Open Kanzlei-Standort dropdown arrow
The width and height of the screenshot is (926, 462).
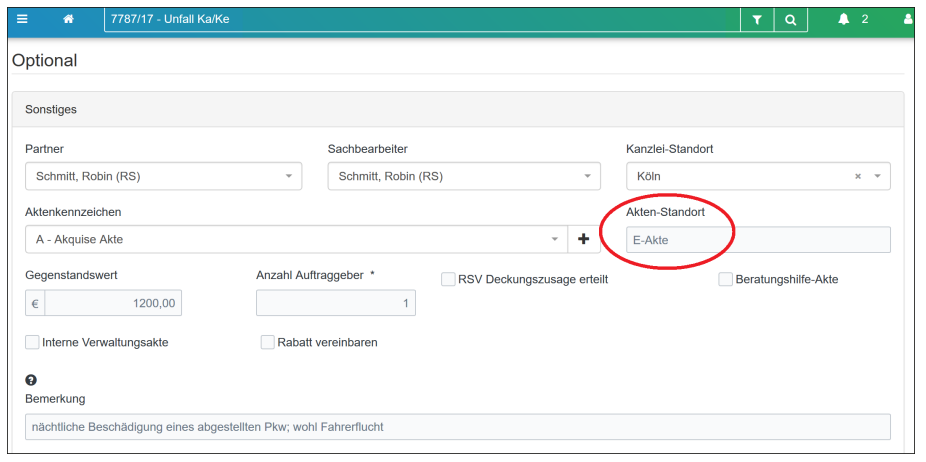pyautogui.click(x=877, y=177)
